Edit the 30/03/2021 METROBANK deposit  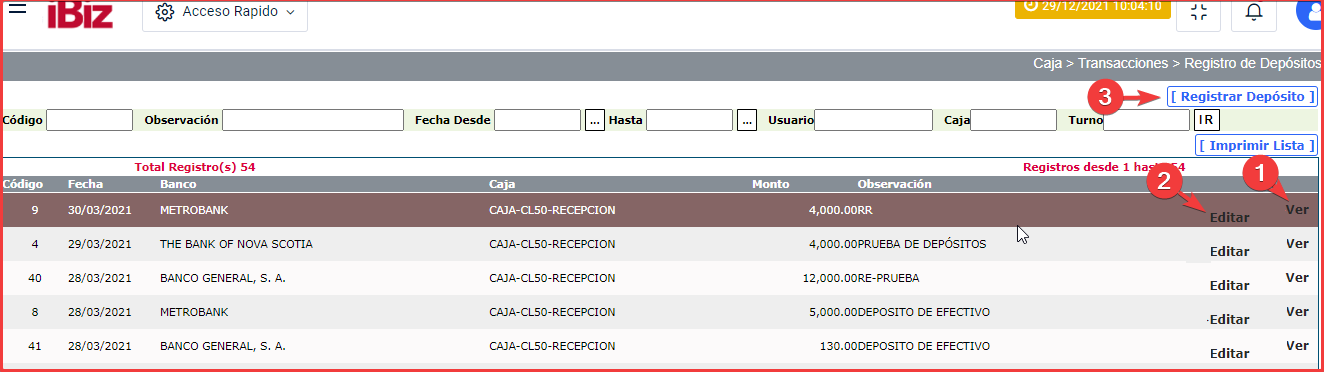coord(1229,217)
